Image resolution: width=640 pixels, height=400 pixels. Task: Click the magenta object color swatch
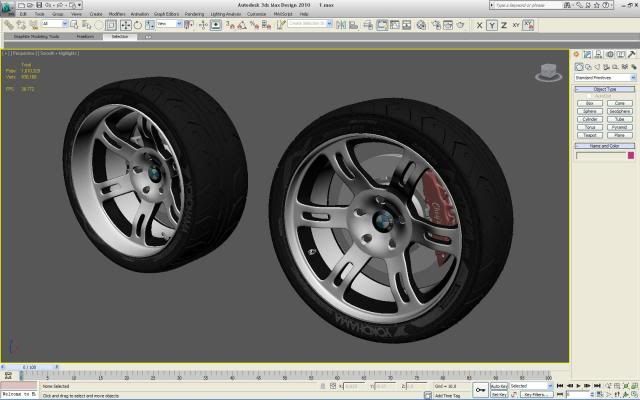tap(631, 156)
